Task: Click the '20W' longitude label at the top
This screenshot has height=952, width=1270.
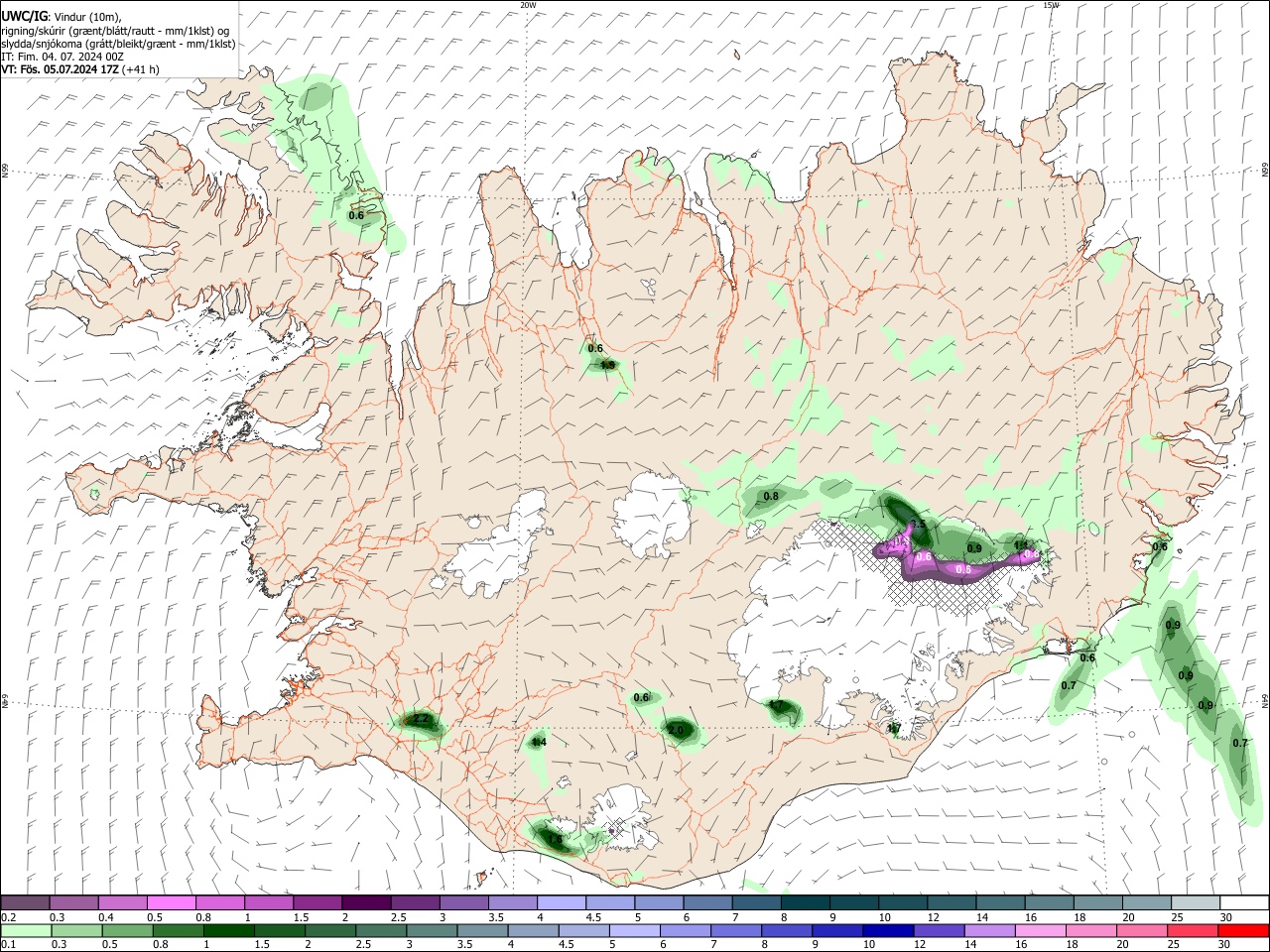Action: pos(528,5)
